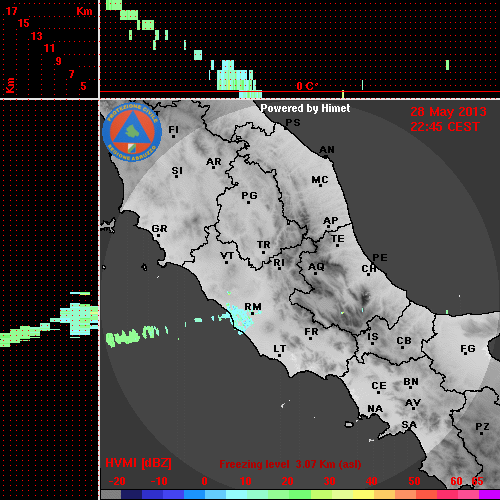Click the '-10' value on the dBZ scale
Viewport: 500px width, 500px height.
click(x=159, y=481)
